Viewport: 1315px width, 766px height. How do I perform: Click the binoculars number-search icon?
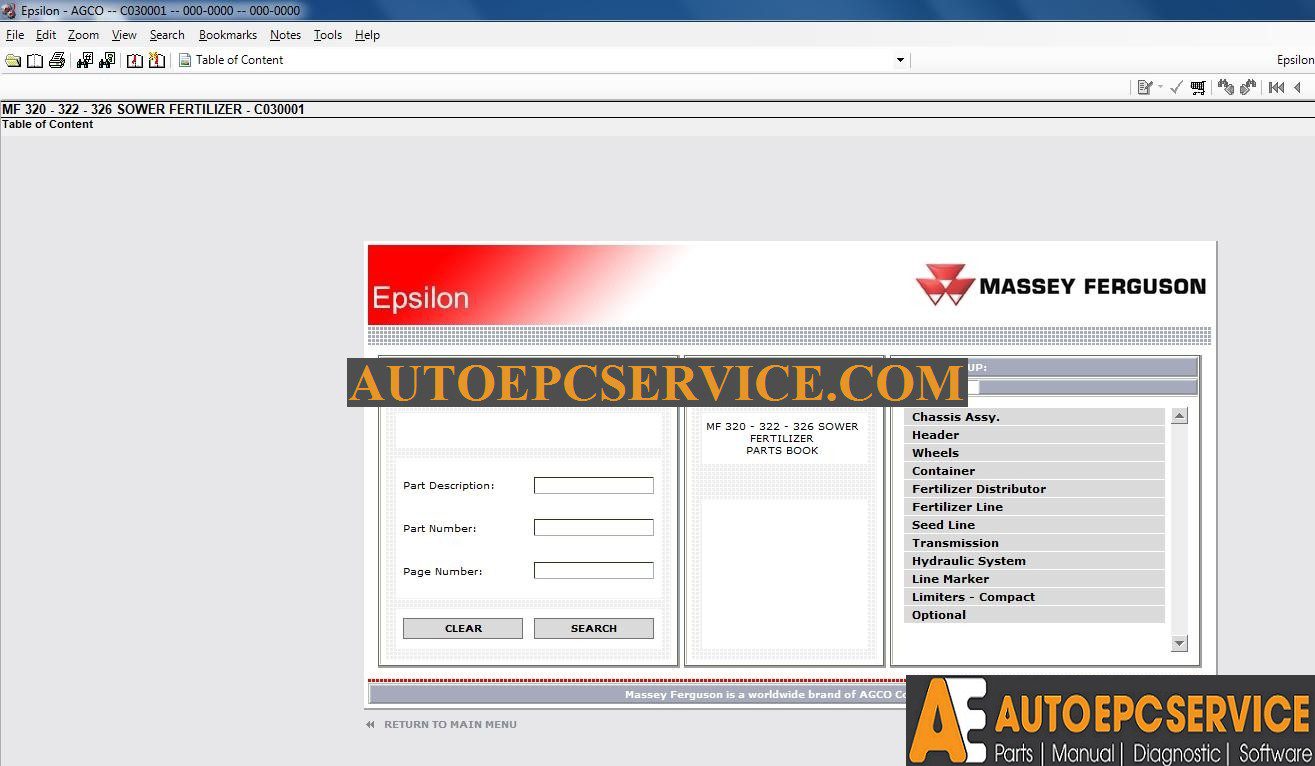point(85,60)
